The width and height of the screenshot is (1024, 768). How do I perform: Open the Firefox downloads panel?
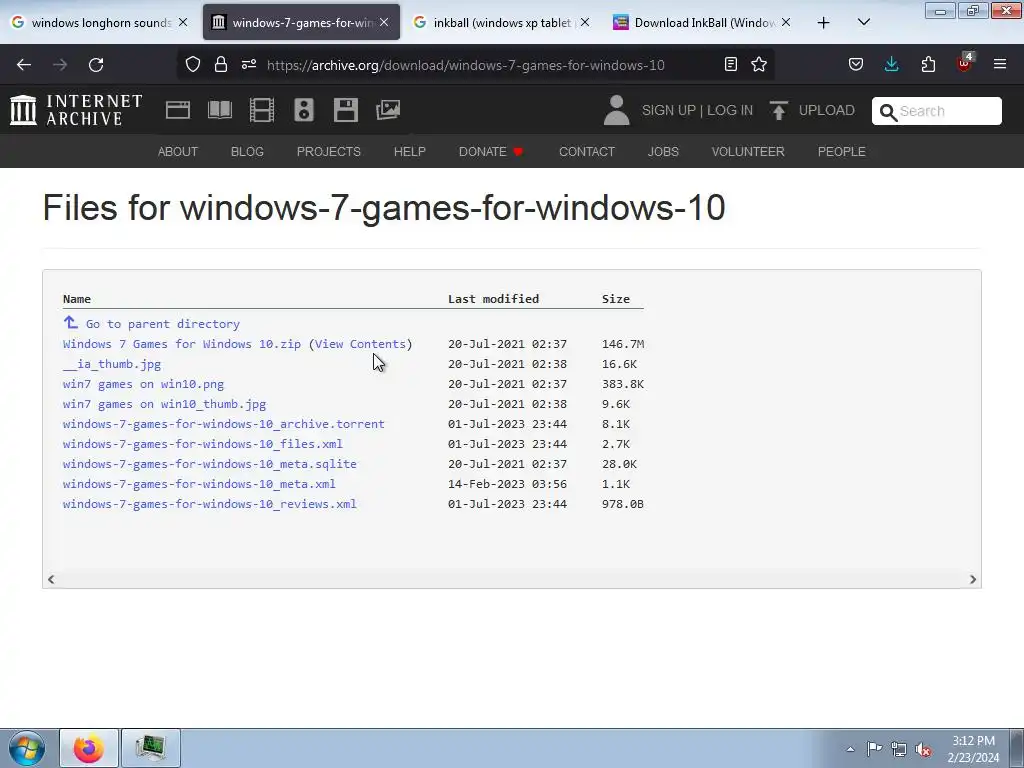point(891,64)
